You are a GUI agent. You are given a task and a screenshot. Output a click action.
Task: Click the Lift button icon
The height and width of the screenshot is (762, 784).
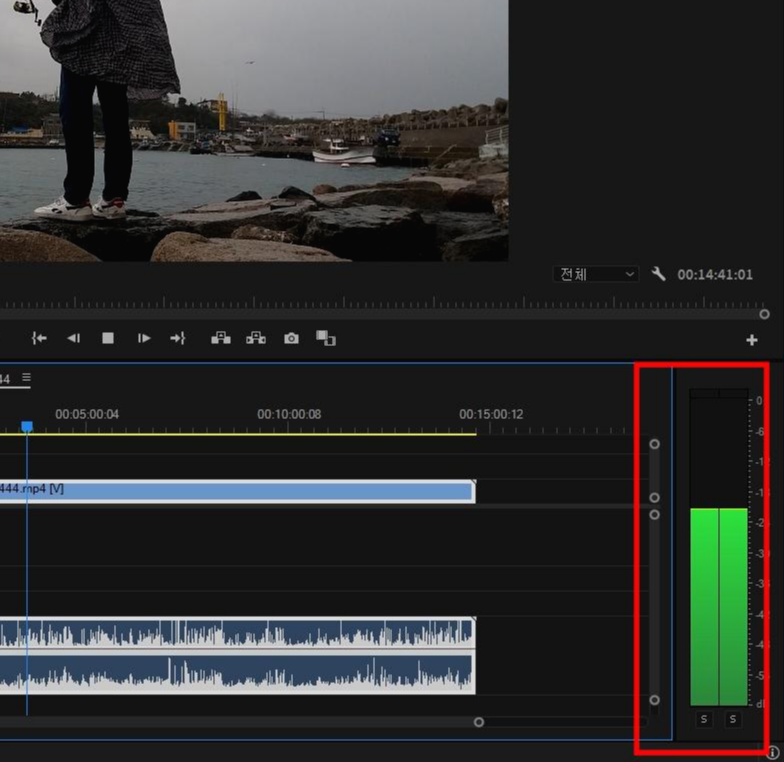pos(220,338)
